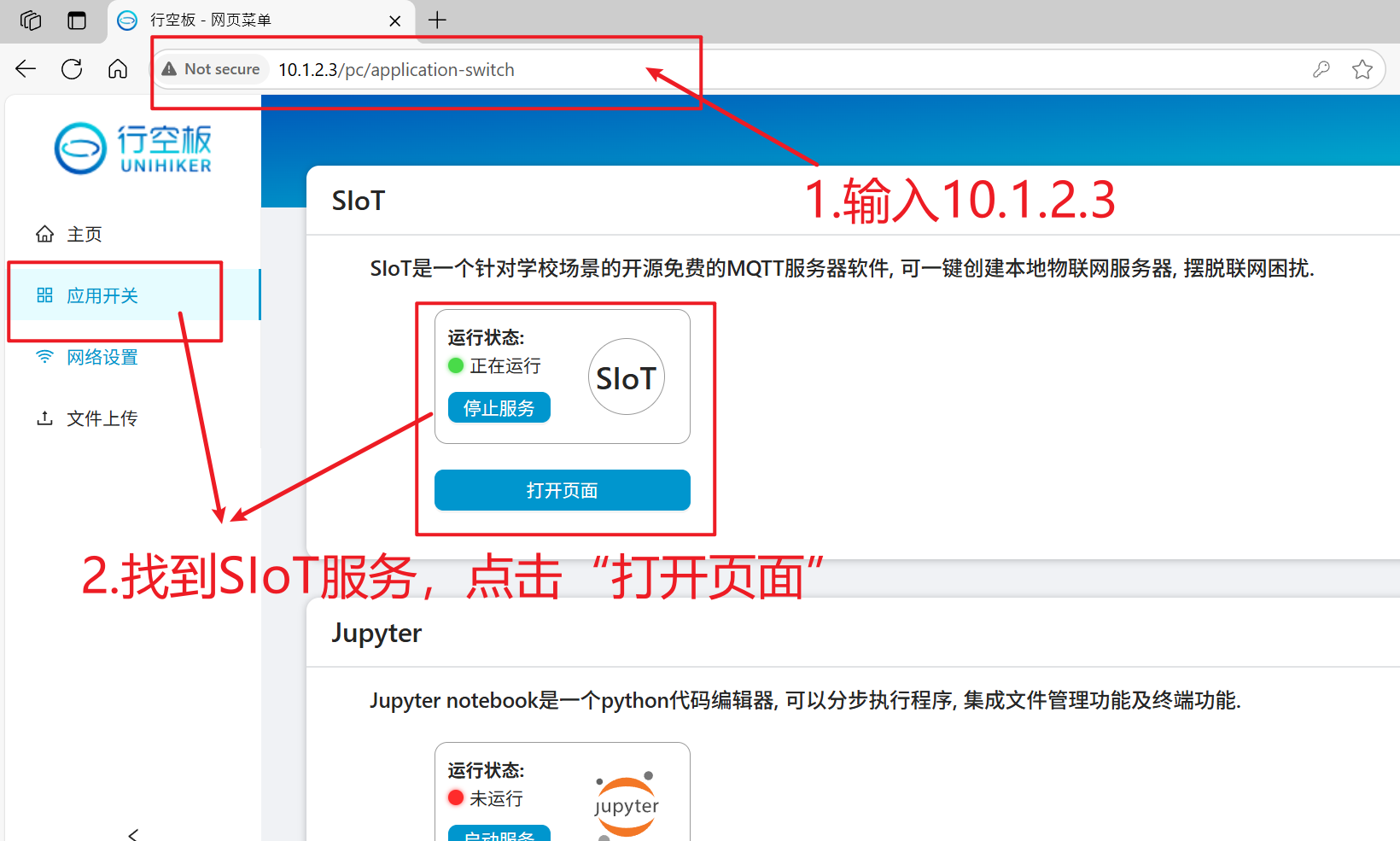
Task: Click the 运行状态 label in SIoT card
Action: tap(486, 337)
